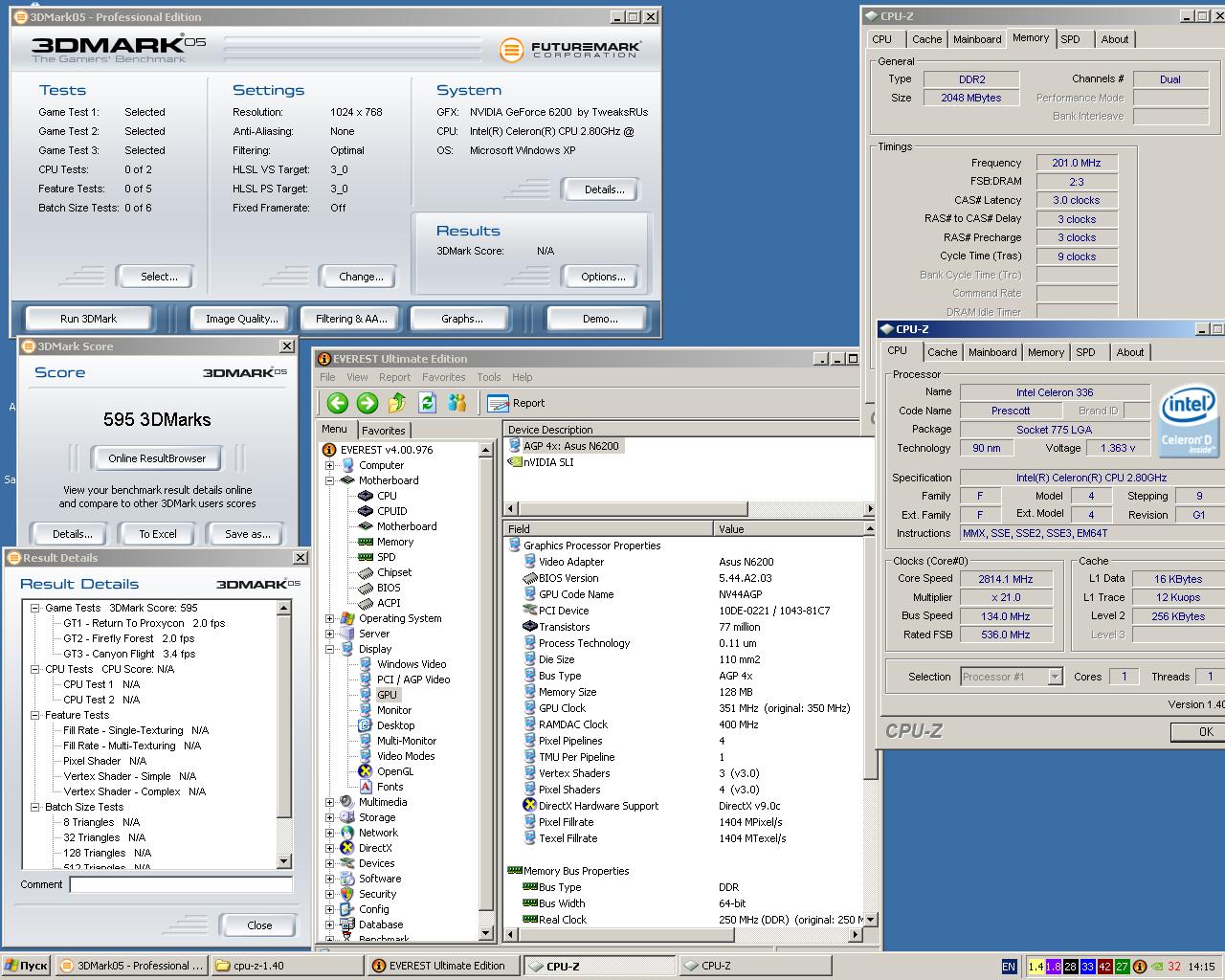This screenshot has height=980, width=1225.
Task: Collapse the CPU Tests node in Result Details
Action: click(35, 669)
